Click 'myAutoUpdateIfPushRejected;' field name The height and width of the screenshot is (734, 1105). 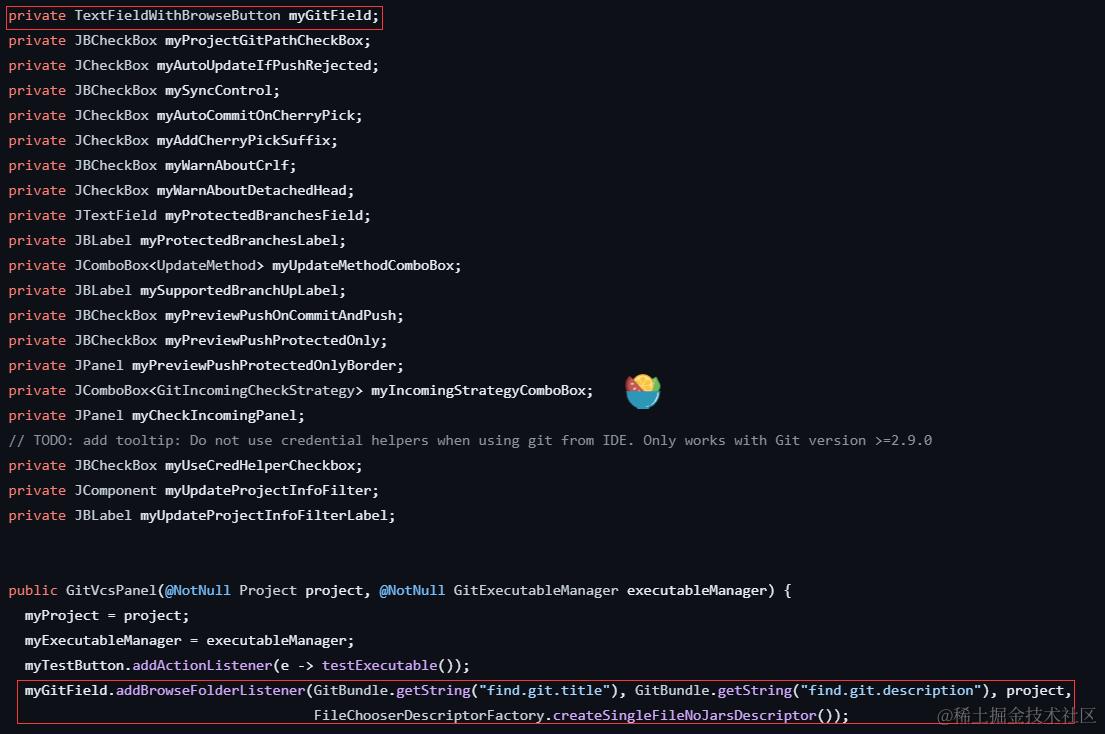point(267,66)
